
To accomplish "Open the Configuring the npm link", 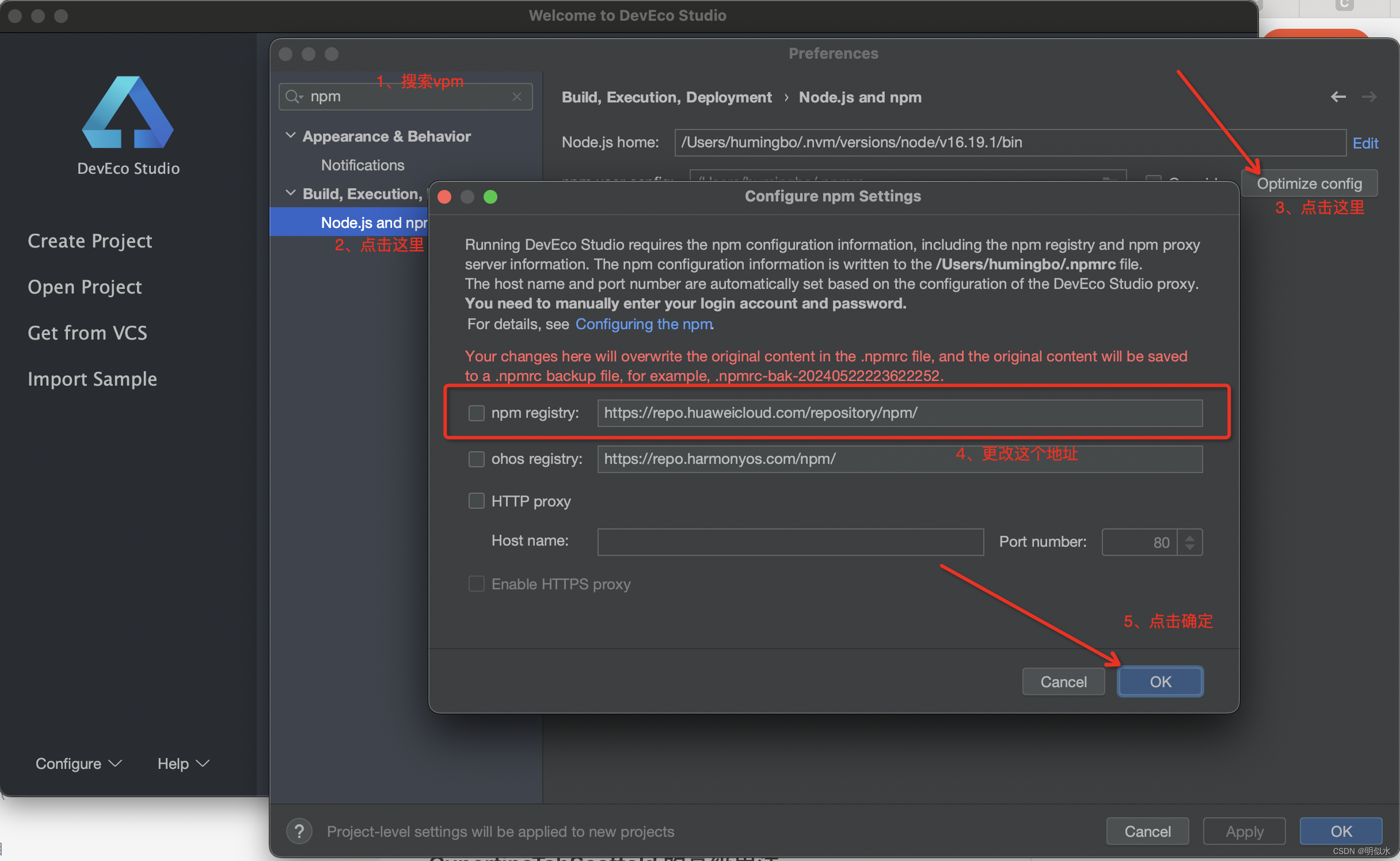I will point(644,324).
